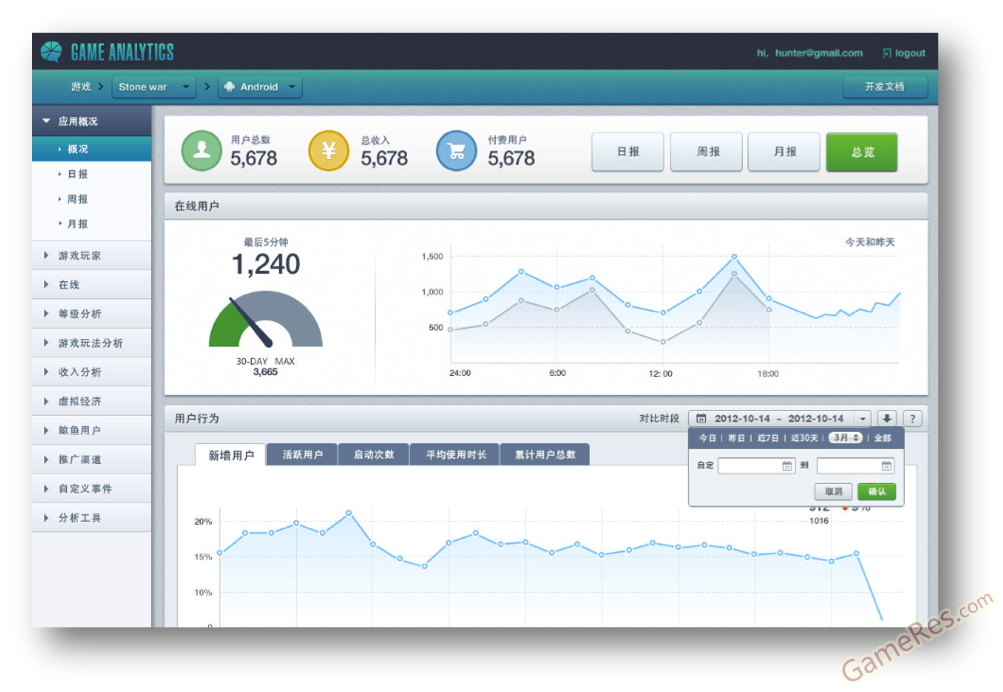The height and width of the screenshot is (692, 1003).
Task: Open the 2012-10-14 date range dropdown
Action: (x=780, y=418)
